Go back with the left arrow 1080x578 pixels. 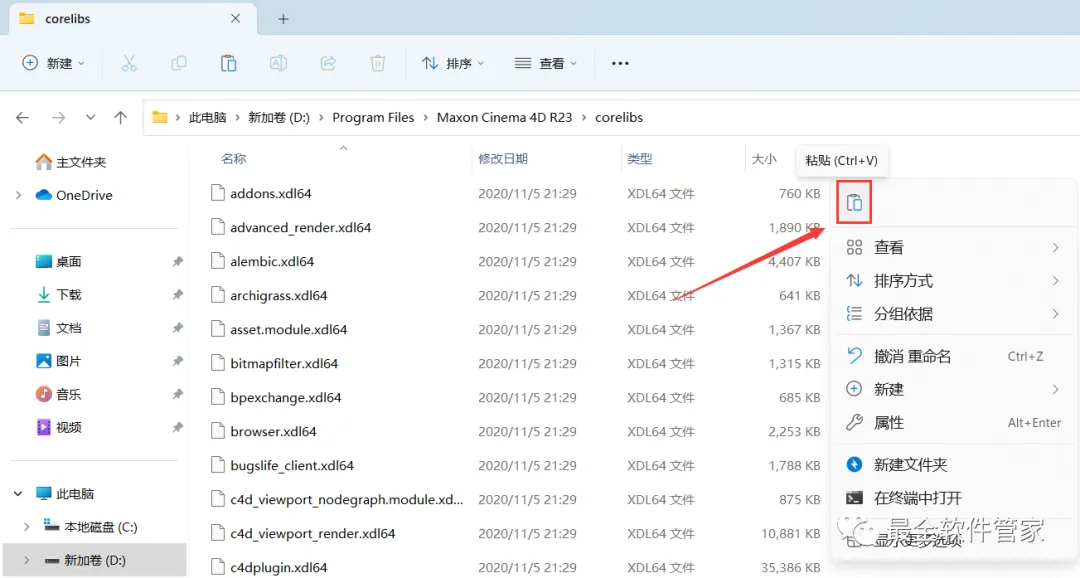[x=23, y=118]
